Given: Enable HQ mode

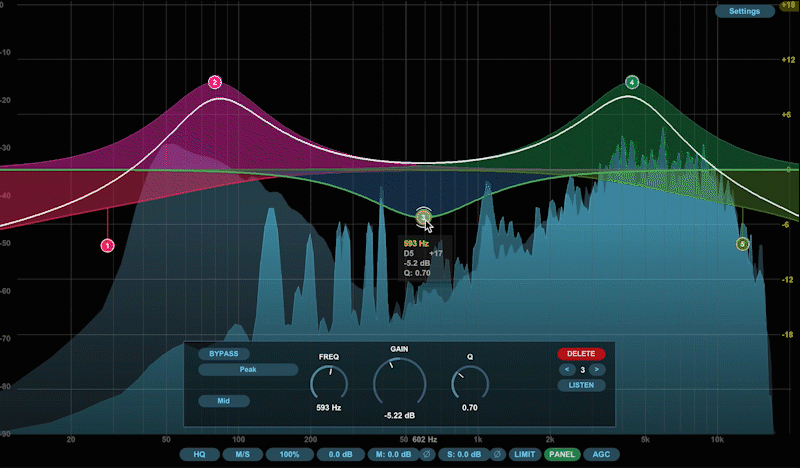Looking at the screenshot, I should (199, 454).
